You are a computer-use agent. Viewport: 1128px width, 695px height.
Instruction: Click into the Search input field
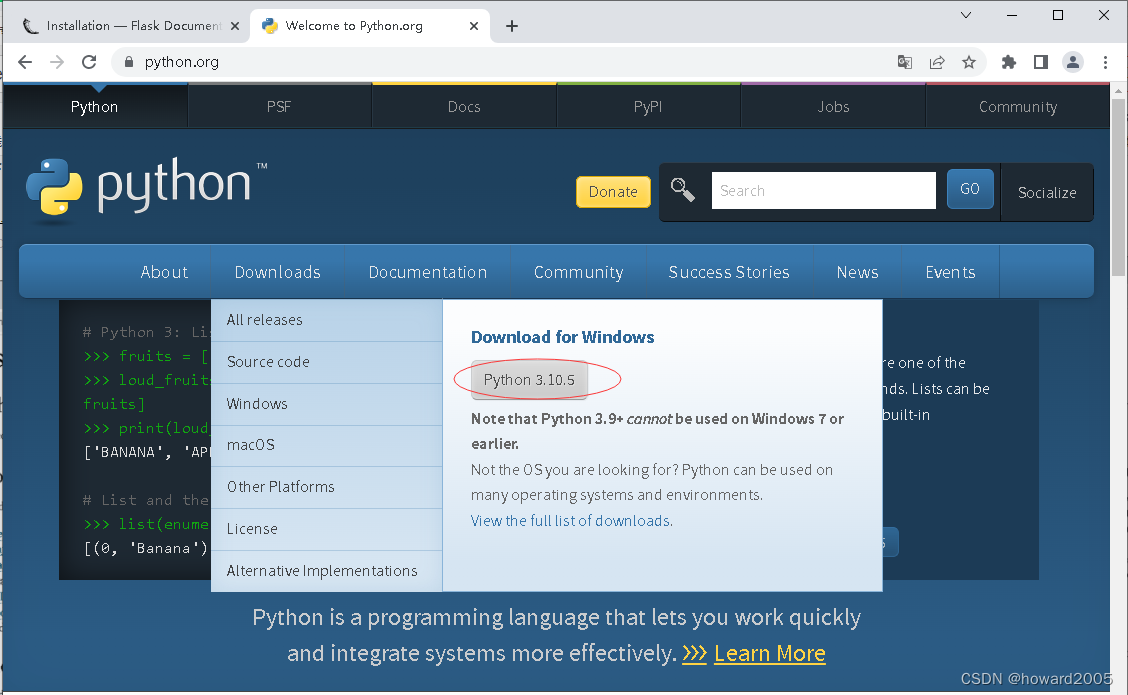click(824, 191)
